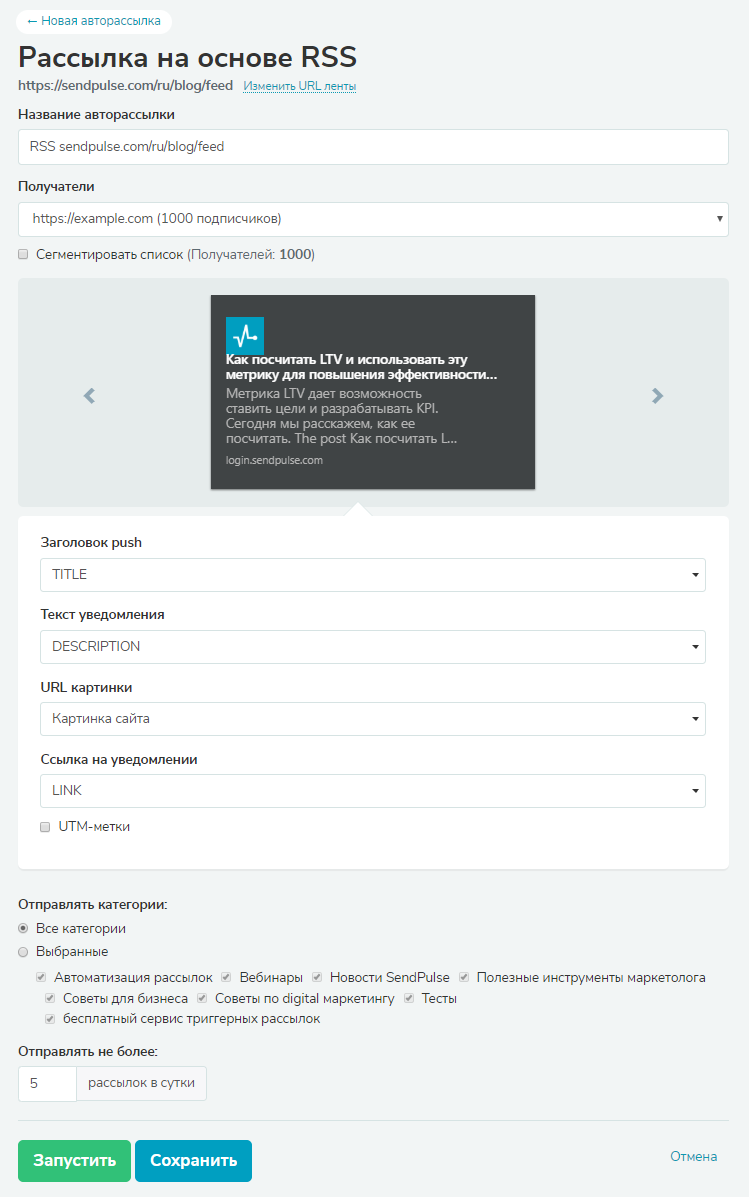Expand Текст уведомления dropdown

click(x=373, y=647)
